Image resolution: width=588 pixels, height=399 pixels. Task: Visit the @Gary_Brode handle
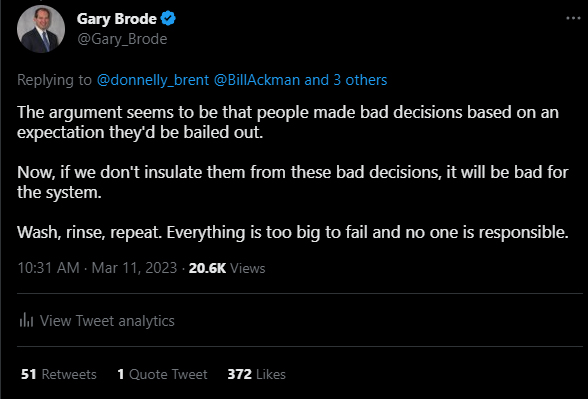[x=122, y=39]
